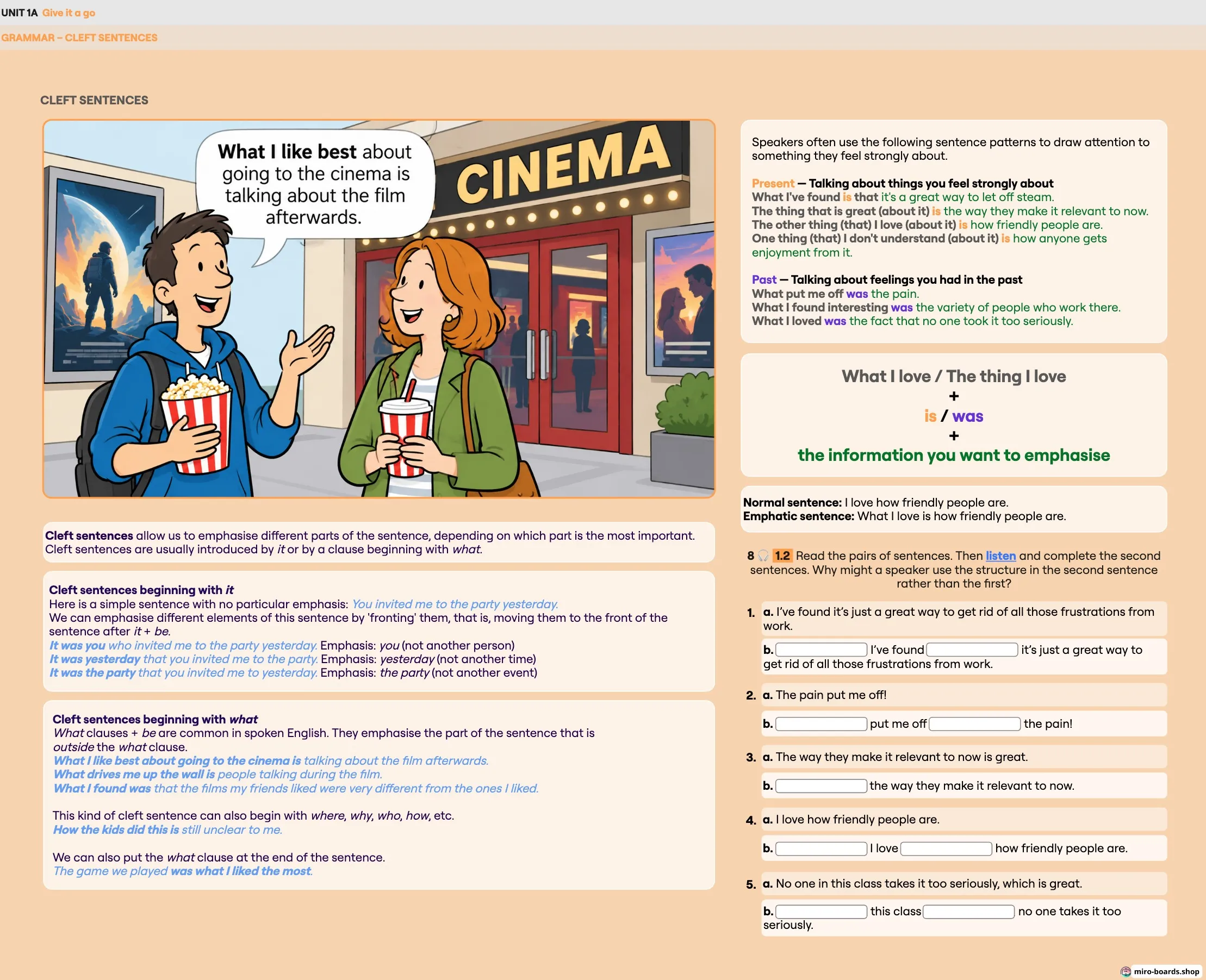Click the headphones audio icon beside 1.2

pyautogui.click(x=763, y=555)
